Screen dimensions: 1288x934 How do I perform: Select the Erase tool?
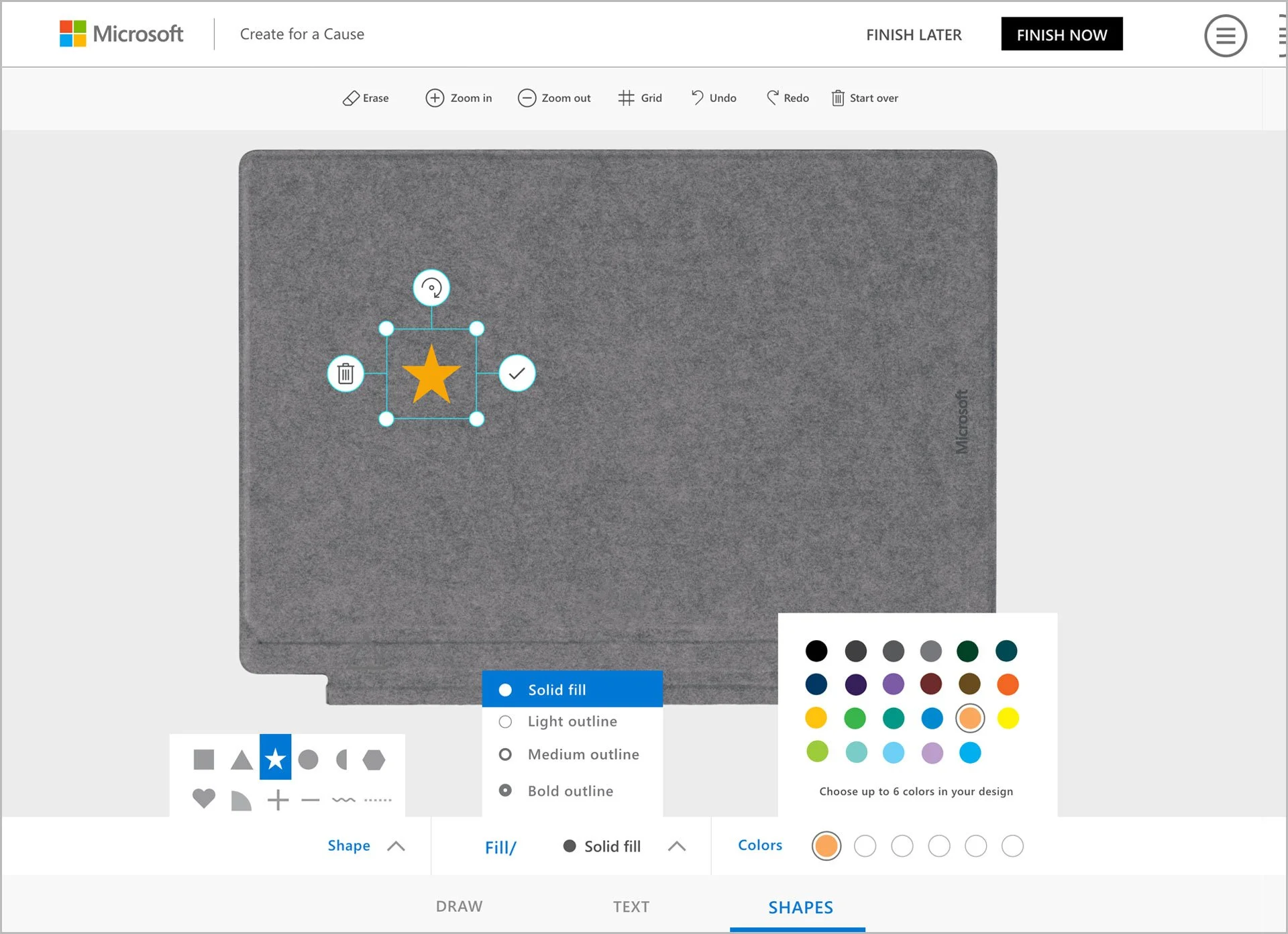click(x=366, y=98)
